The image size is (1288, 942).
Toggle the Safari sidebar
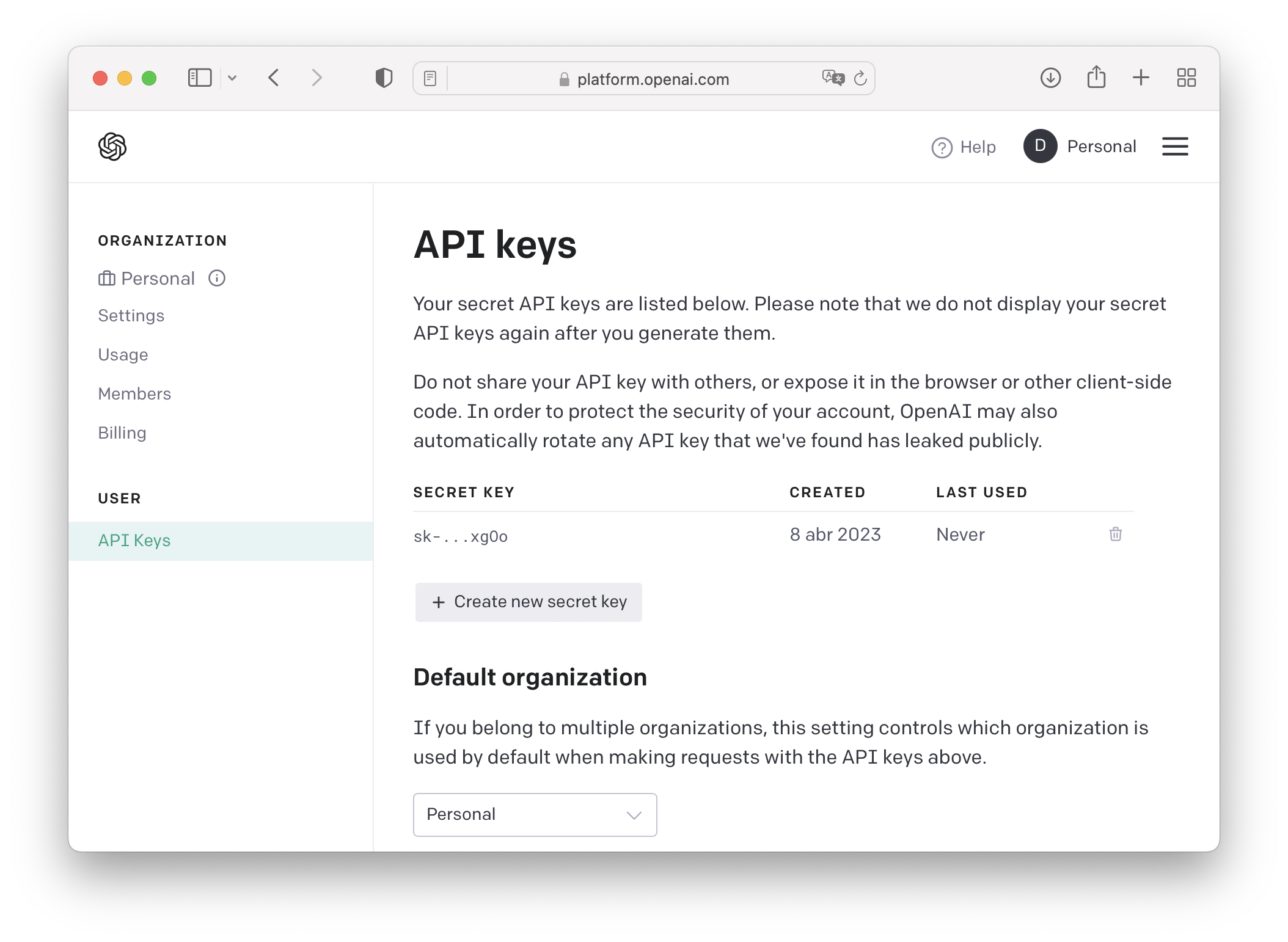(x=199, y=78)
